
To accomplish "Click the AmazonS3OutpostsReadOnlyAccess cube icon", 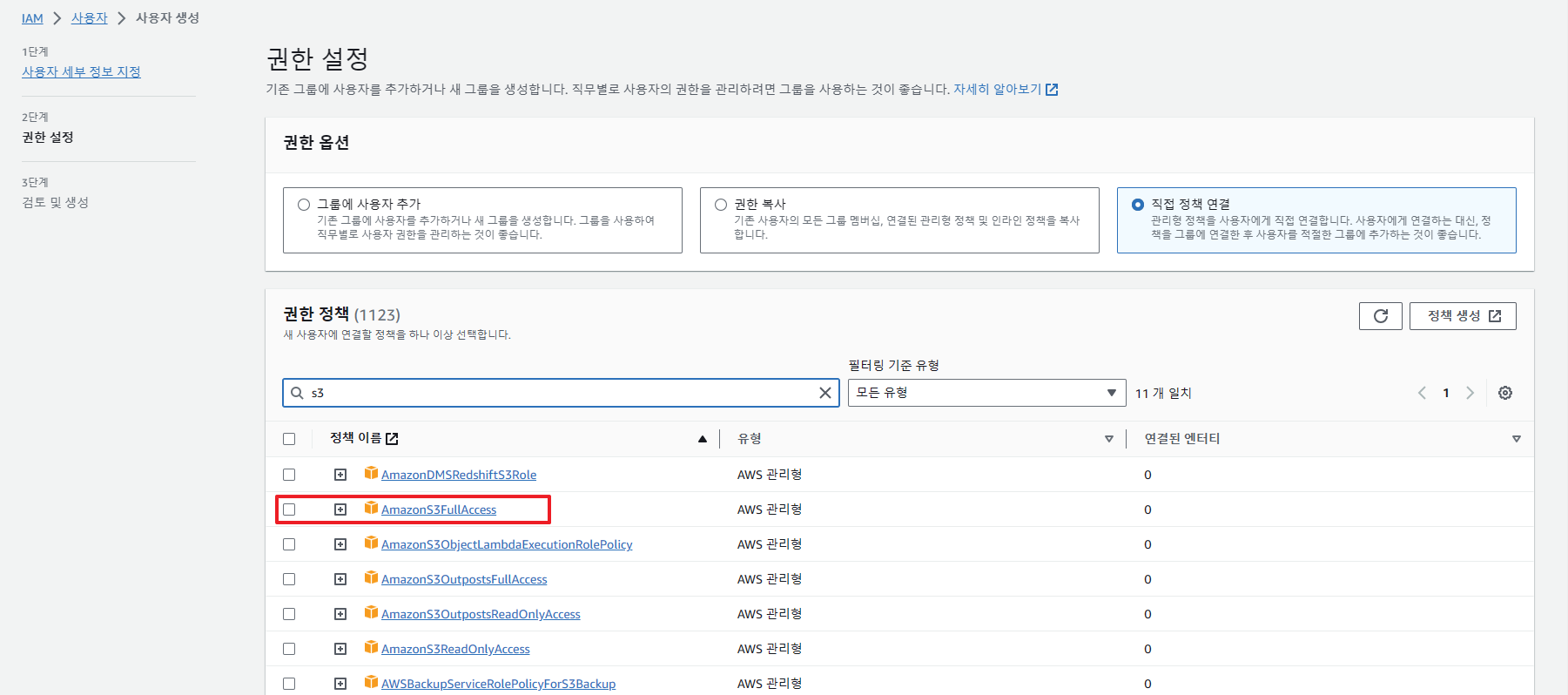I will (371, 612).
